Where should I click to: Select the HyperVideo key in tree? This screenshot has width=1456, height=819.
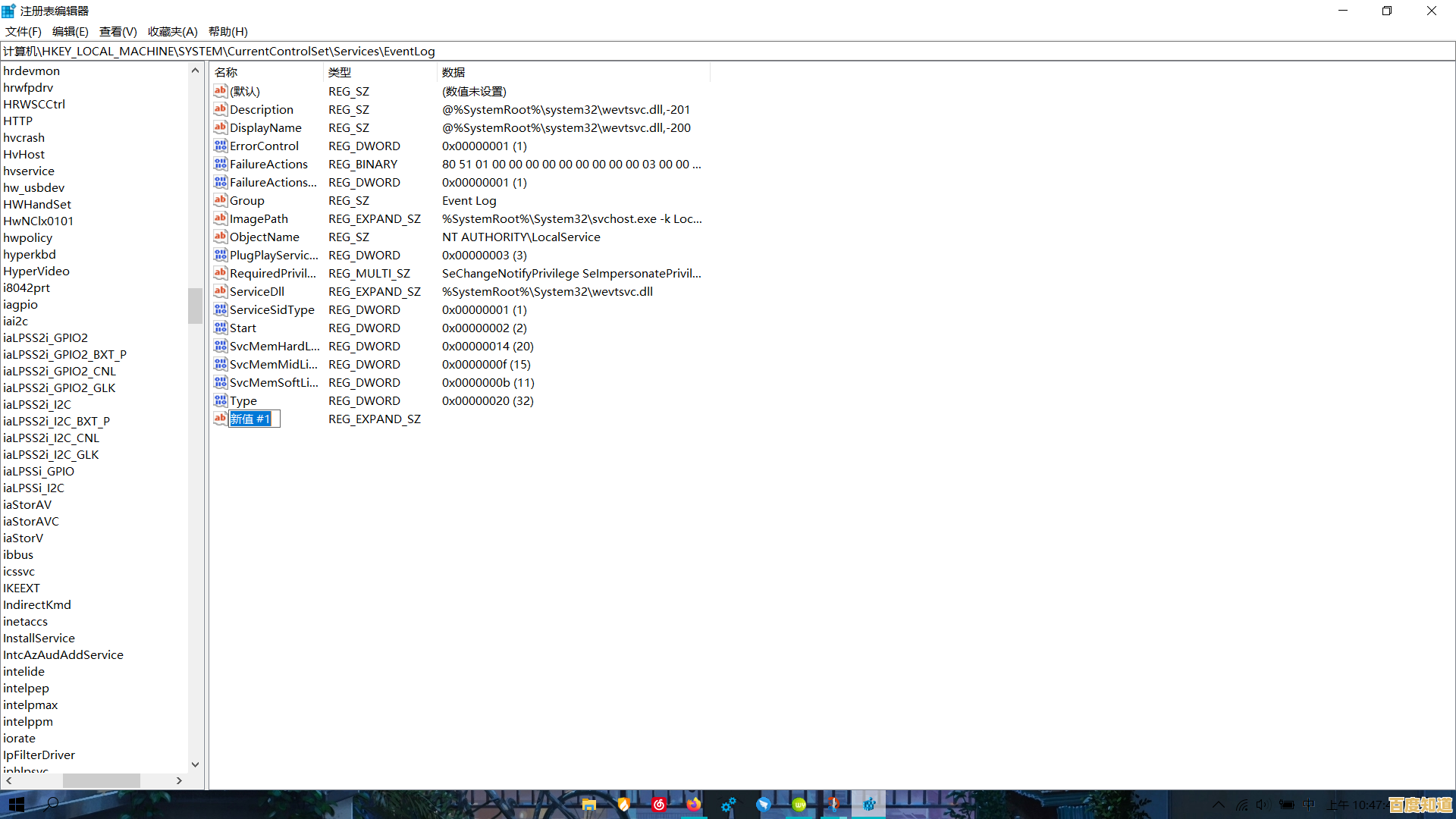pos(36,271)
